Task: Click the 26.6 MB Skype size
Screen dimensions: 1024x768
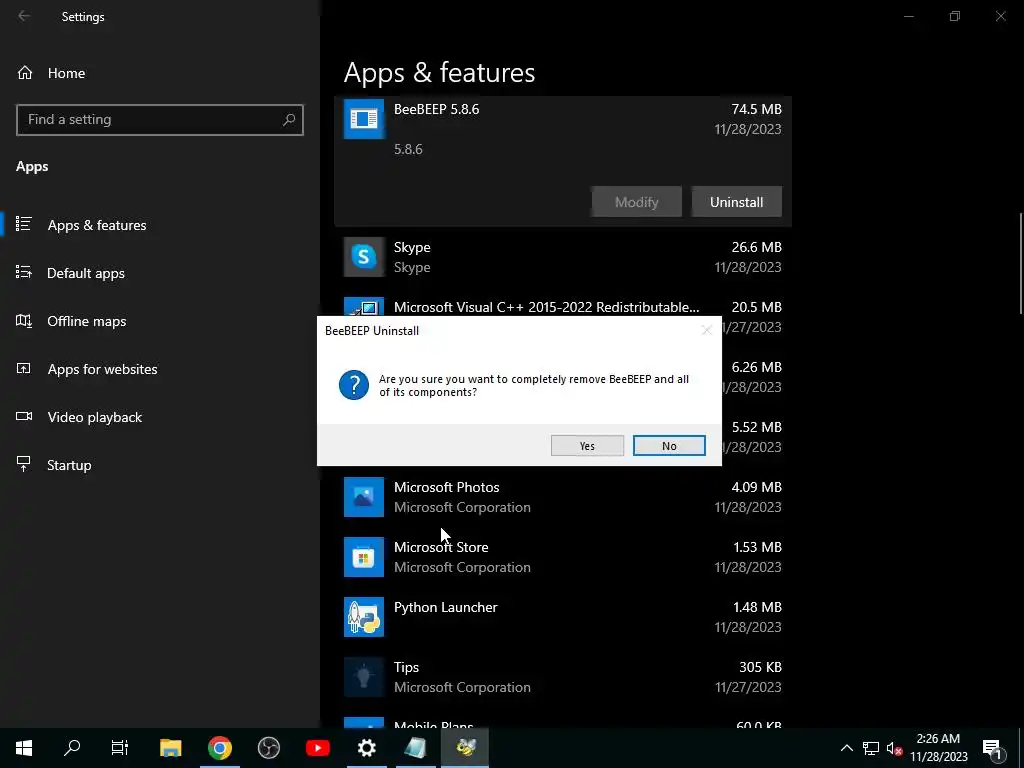Action: (x=756, y=248)
